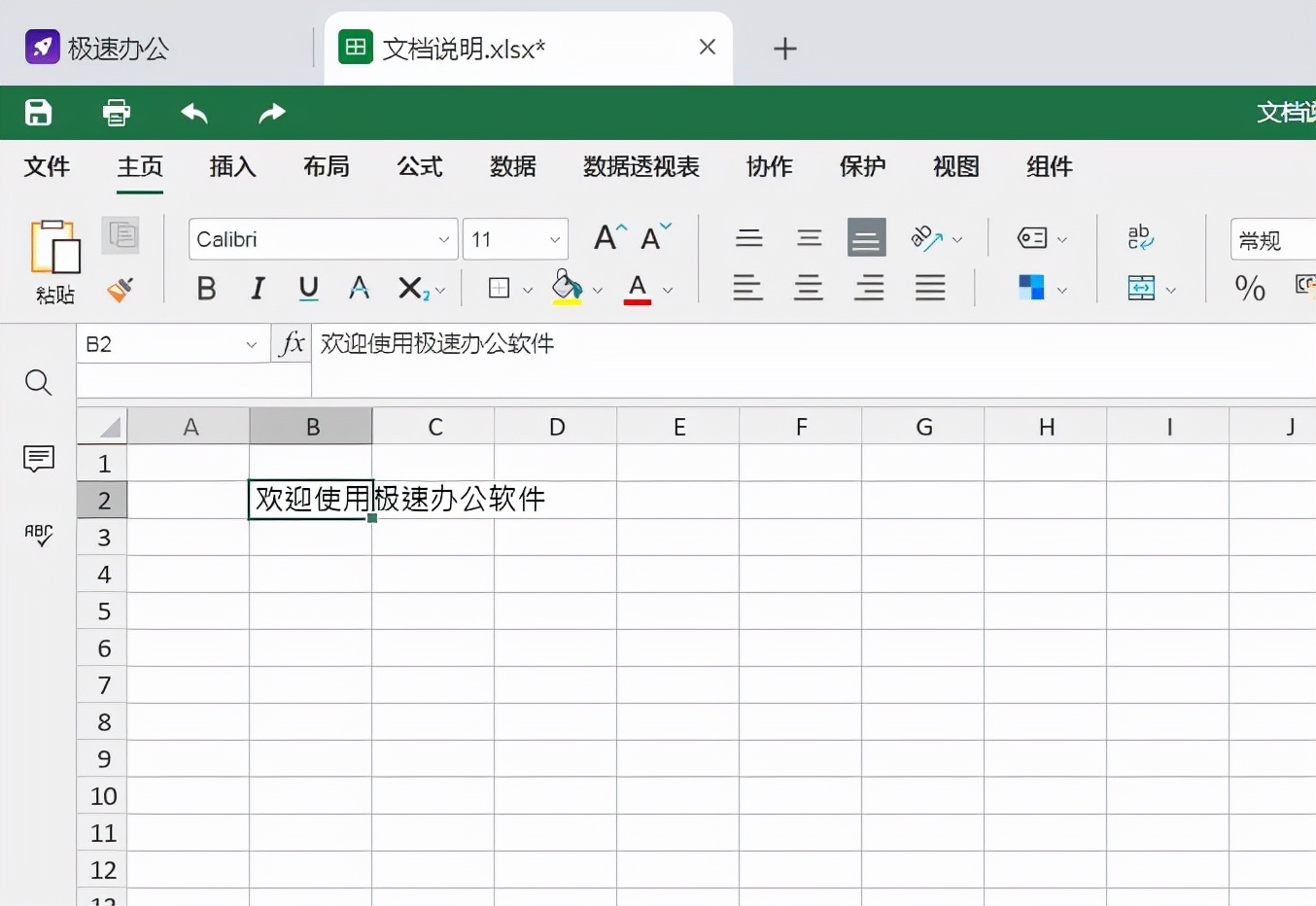Image resolution: width=1316 pixels, height=906 pixels.
Task: Create a new document with the plus tab
Action: point(784,48)
